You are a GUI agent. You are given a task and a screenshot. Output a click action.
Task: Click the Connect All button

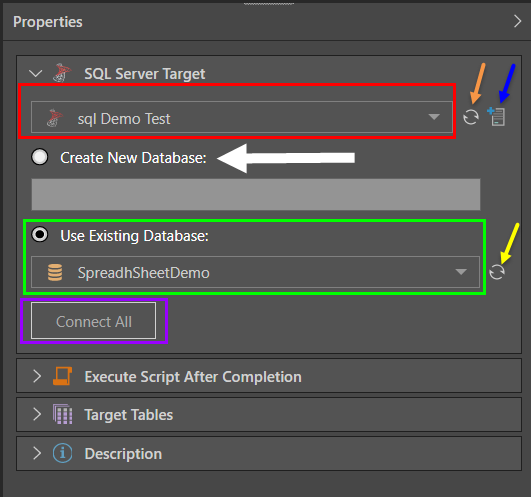click(x=93, y=321)
